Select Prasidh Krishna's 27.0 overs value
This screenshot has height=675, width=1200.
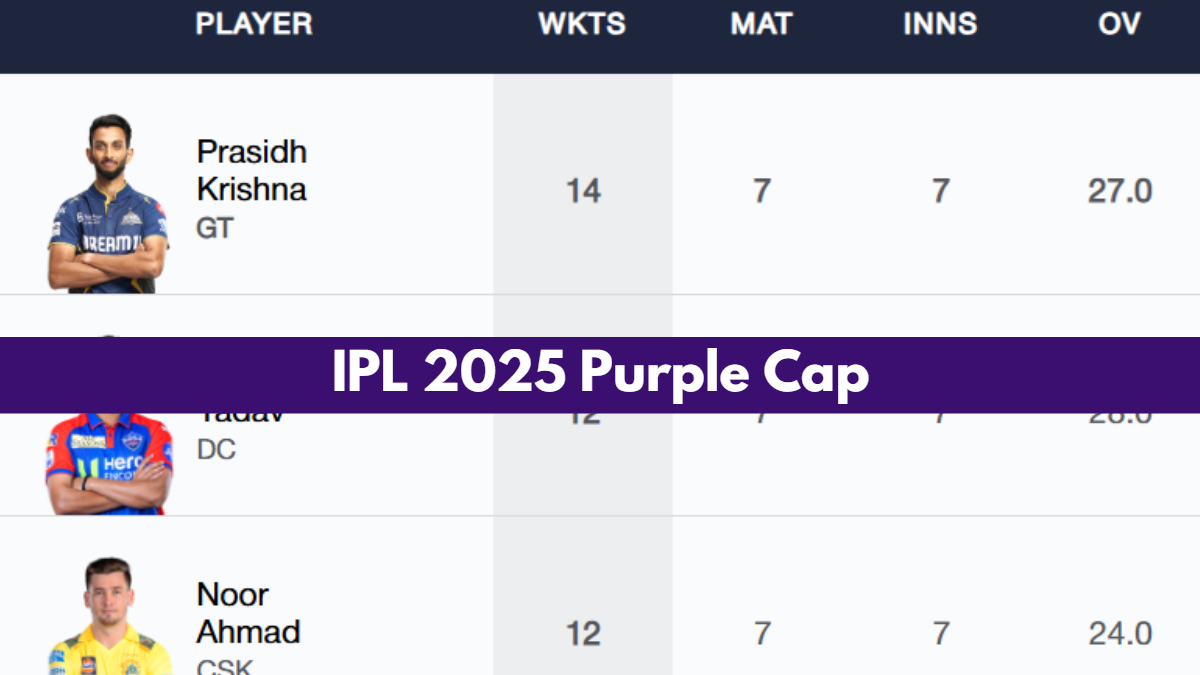[1120, 190]
